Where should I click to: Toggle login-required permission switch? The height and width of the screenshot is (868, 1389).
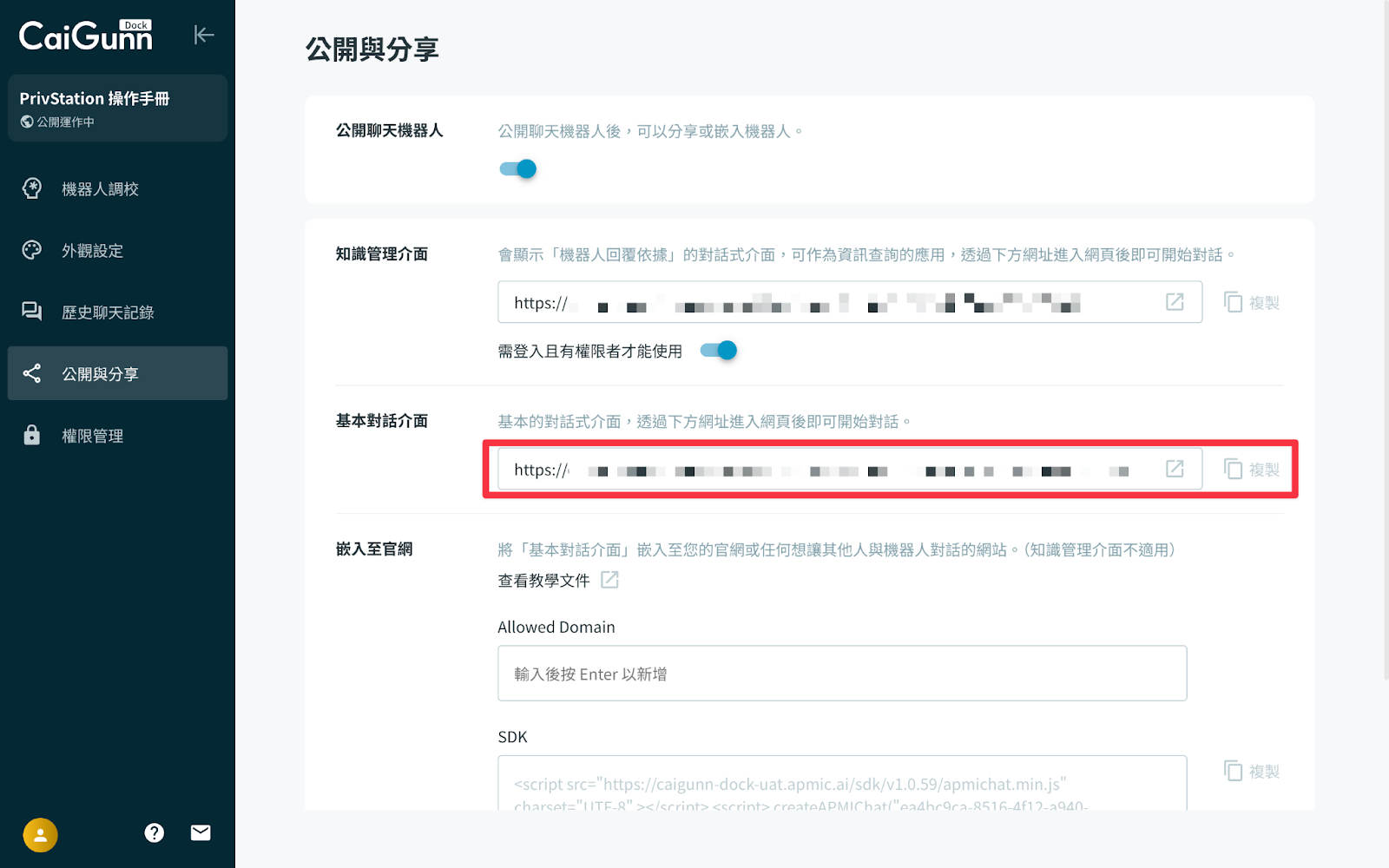[x=719, y=351]
